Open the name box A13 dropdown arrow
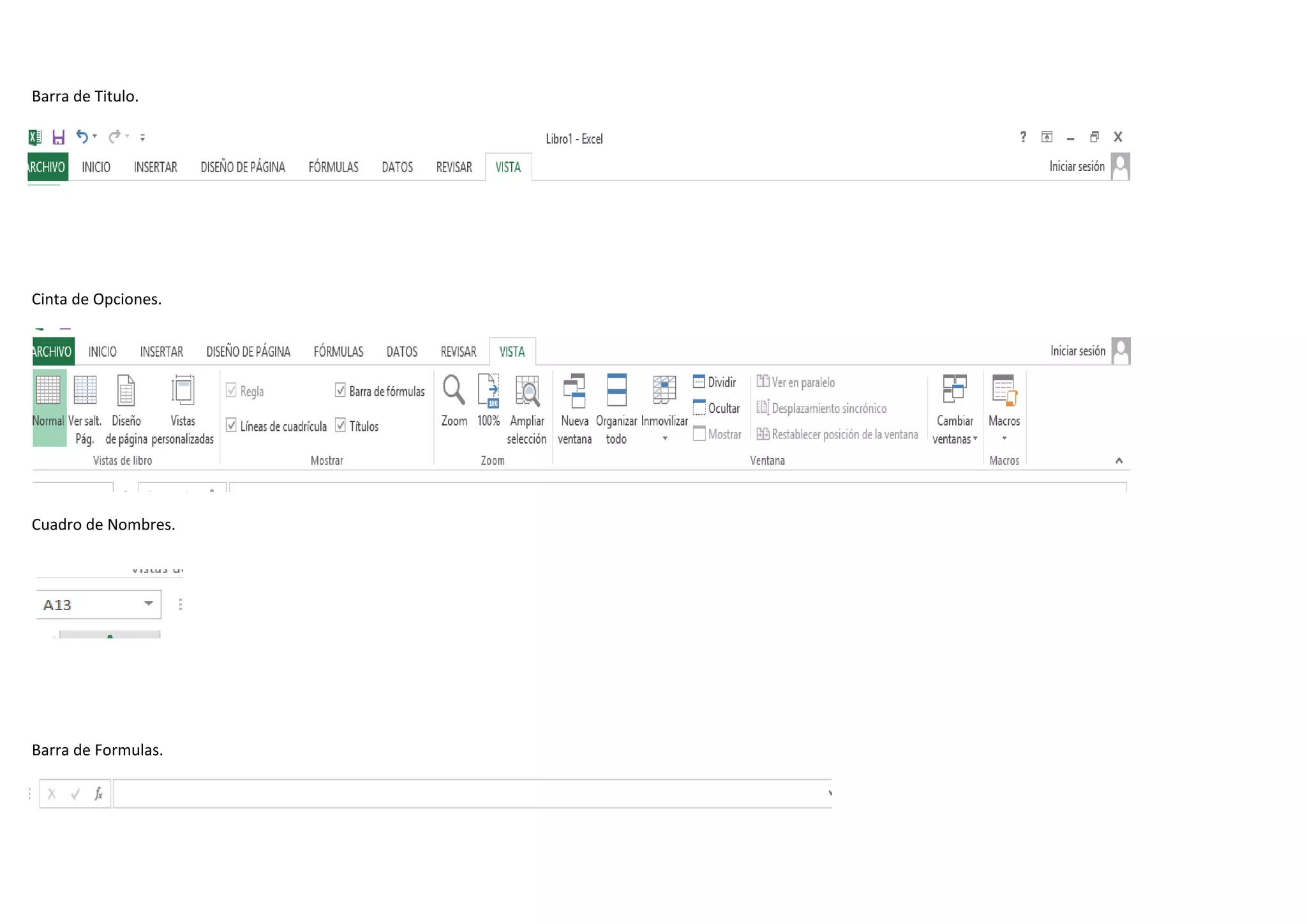Screen dimensions: 1307x924 (149, 604)
